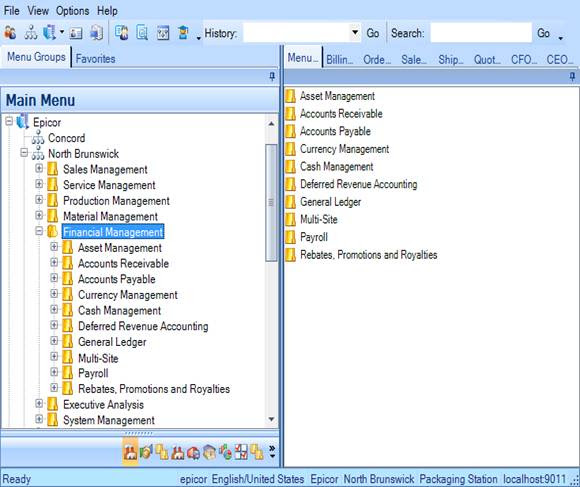Switch to Favorites tab
Viewport: 580px width, 487px height.
tap(95, 58)
